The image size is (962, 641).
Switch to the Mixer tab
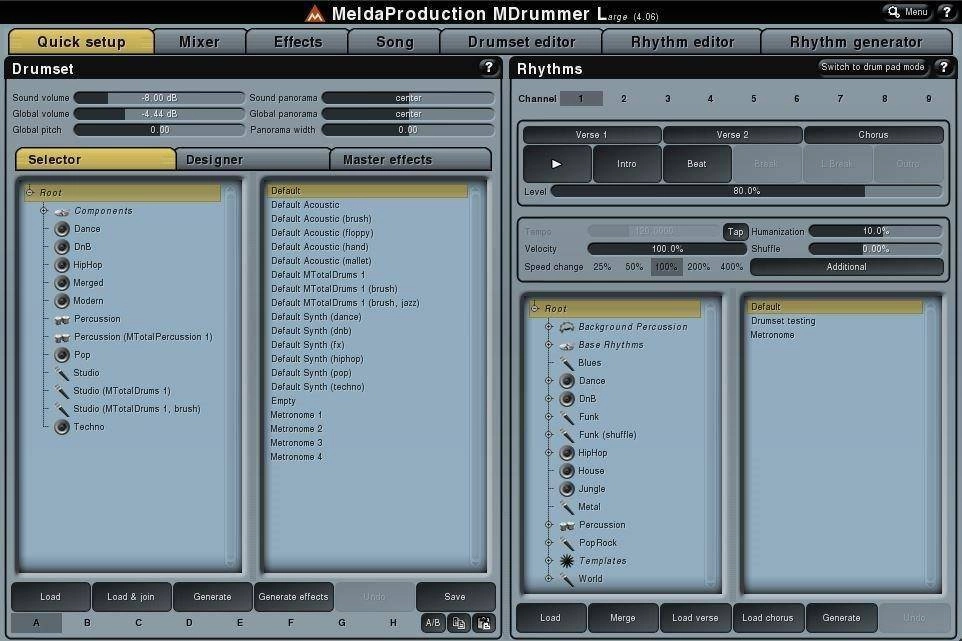click(x=199, y=42)
